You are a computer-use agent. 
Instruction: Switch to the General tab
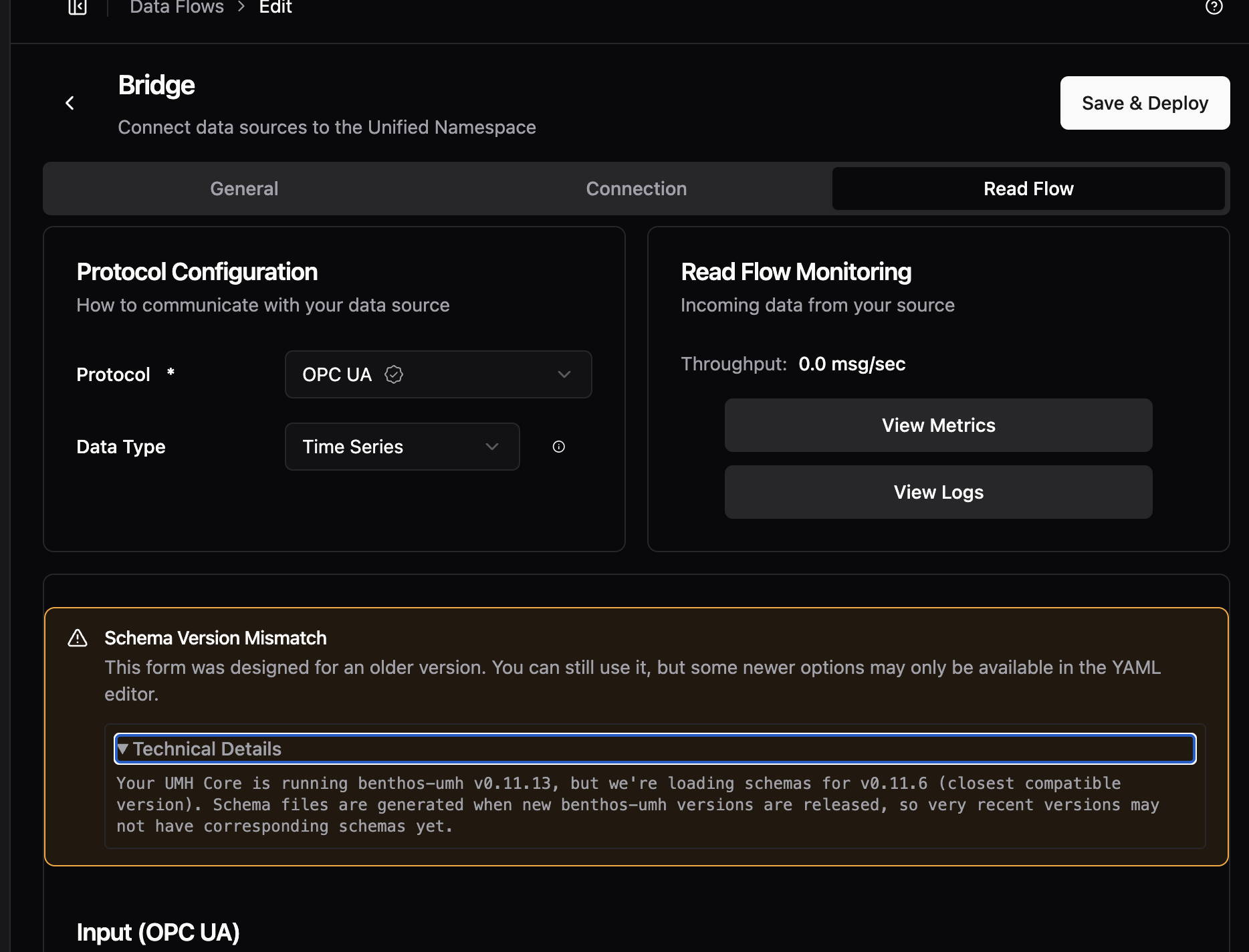(x=244, y=189)
